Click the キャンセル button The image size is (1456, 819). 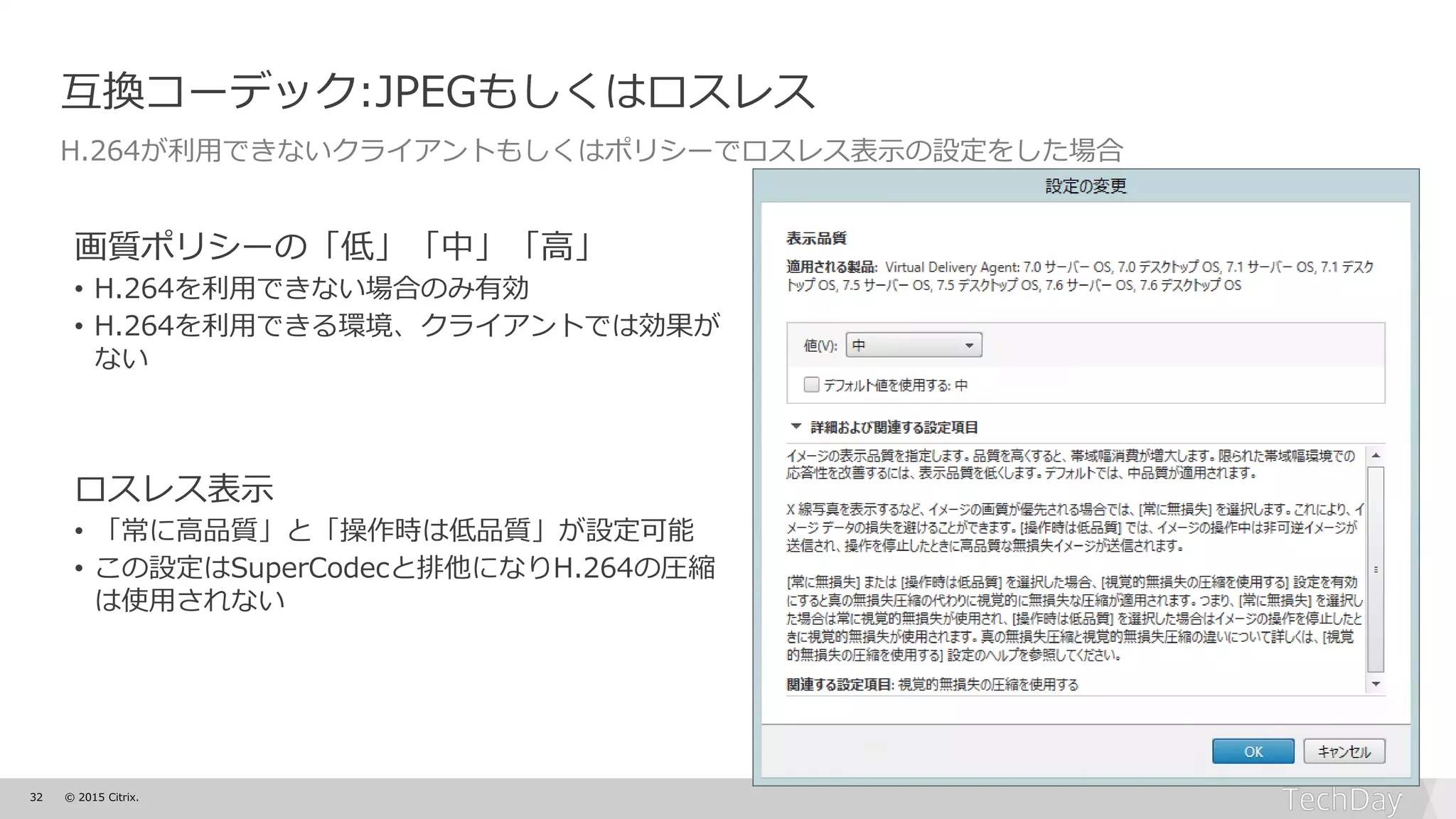coord(1344,751)
